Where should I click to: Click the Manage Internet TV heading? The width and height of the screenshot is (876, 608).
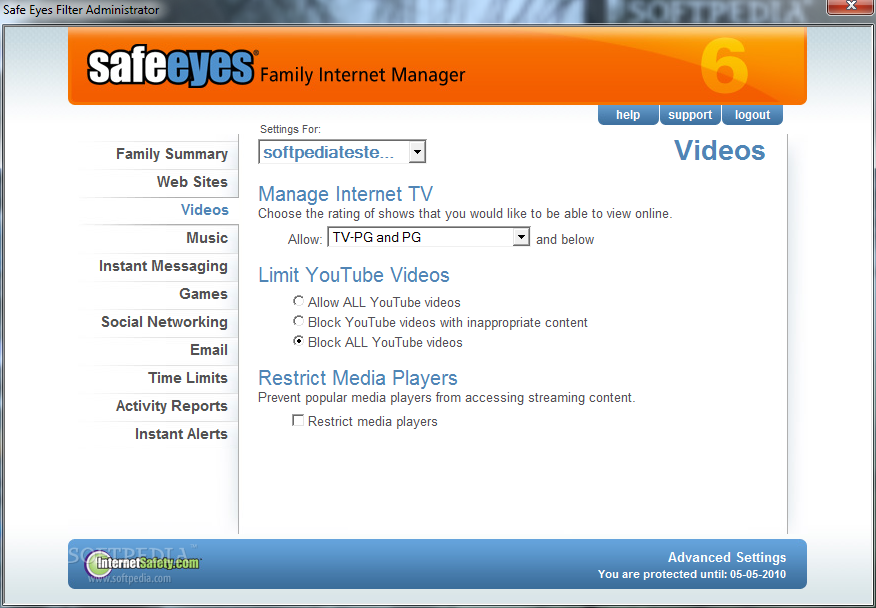click(x=345, y=194)
